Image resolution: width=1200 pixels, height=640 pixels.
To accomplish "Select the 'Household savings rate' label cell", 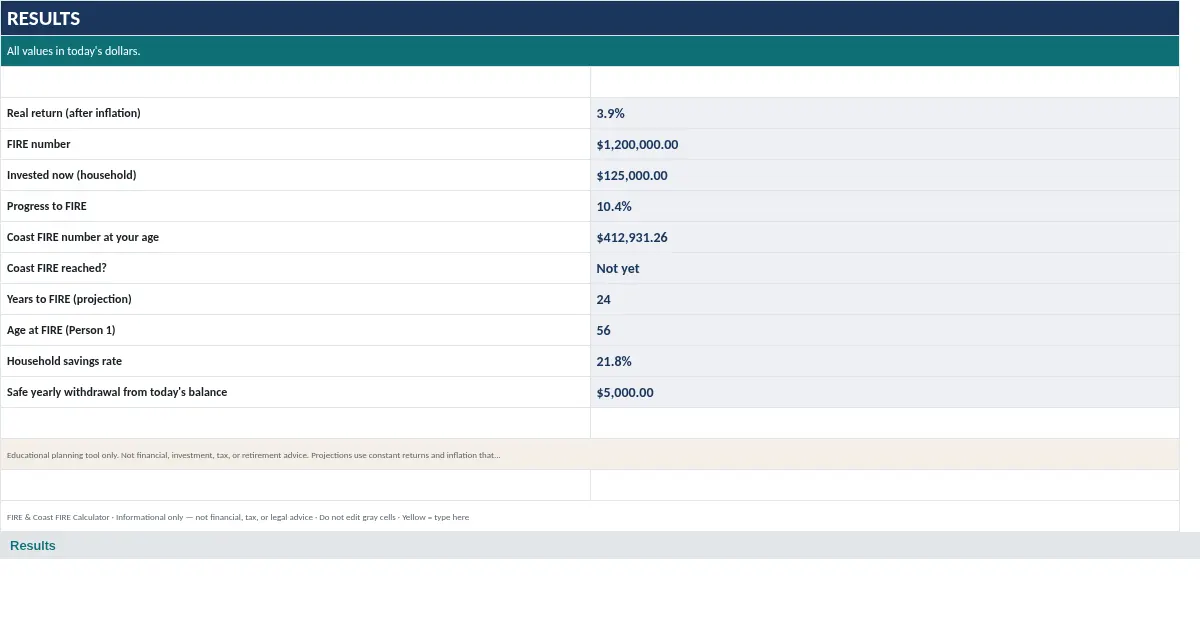I will (x=296, y=361).
